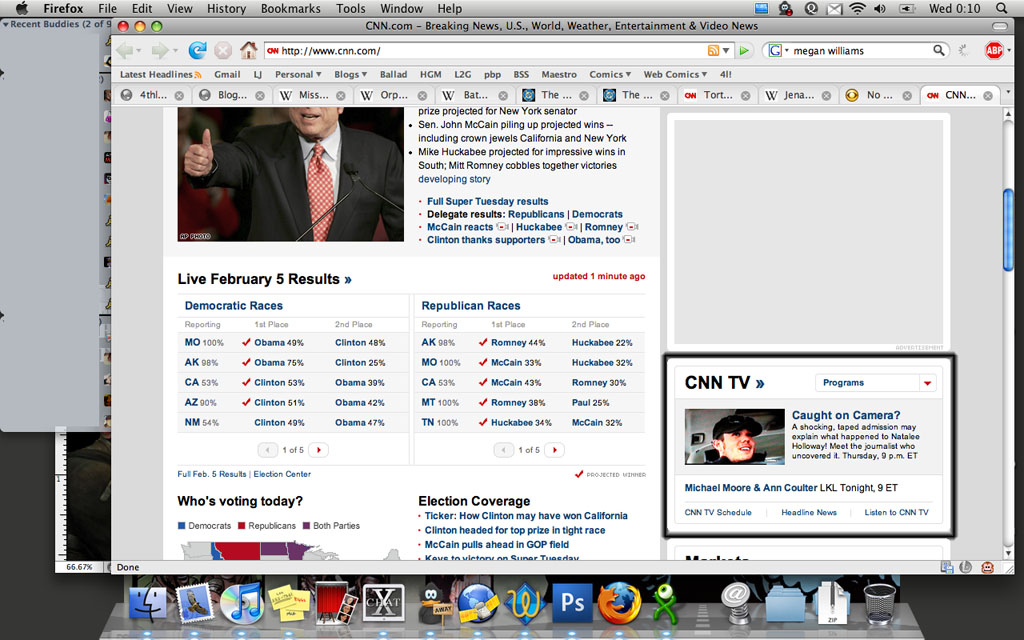
Task: Click the scrollbar down arrow at the bottom
Action: click(1008, 554)
